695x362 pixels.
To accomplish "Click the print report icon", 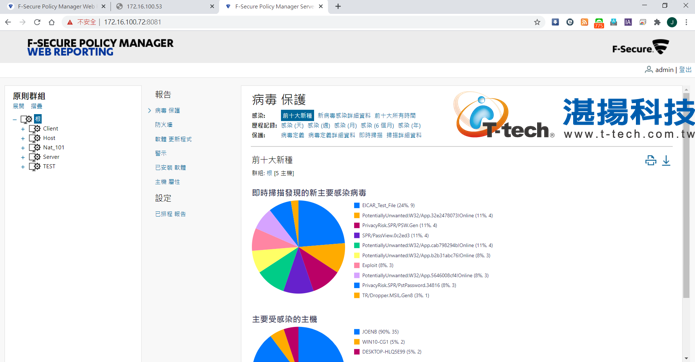I will pyautogui.click(x=650, y=160).
